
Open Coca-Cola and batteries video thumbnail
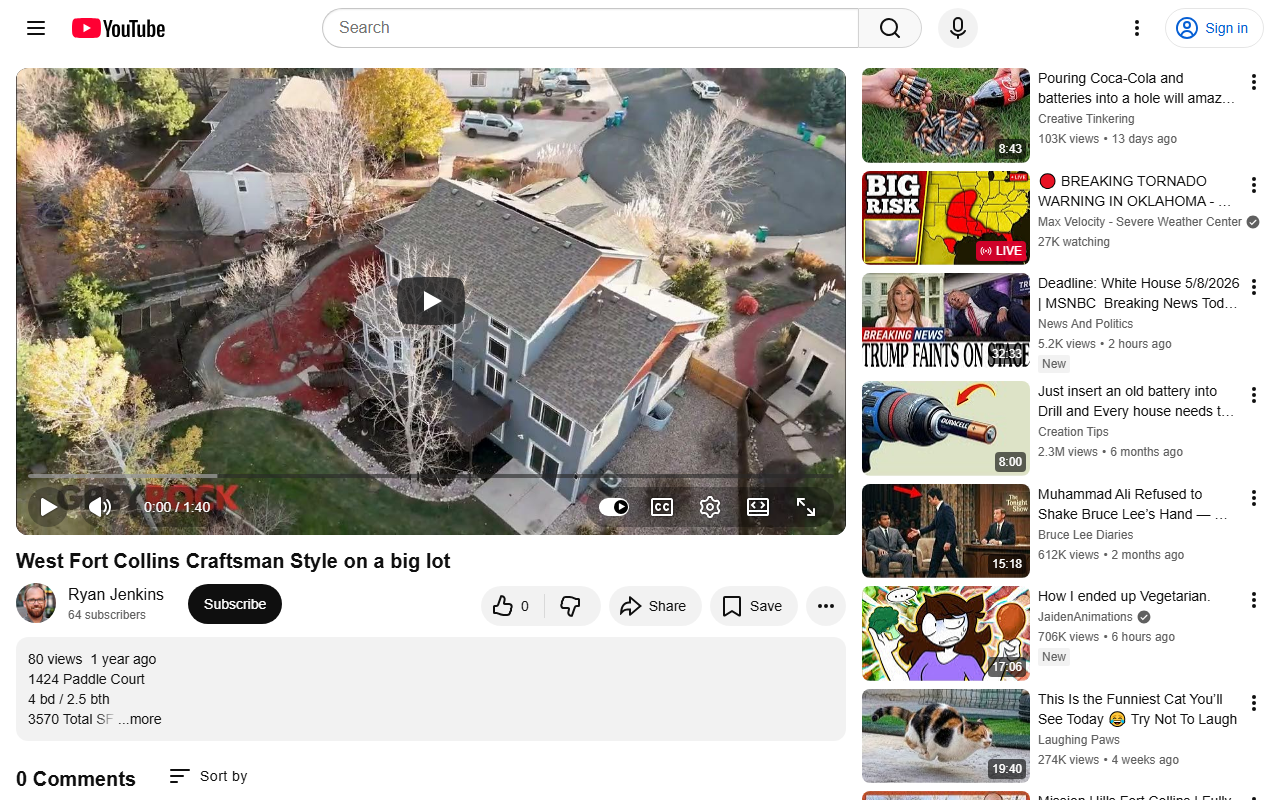(x=946, y=115)
